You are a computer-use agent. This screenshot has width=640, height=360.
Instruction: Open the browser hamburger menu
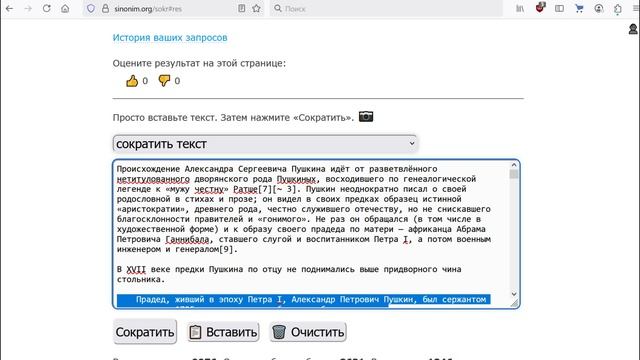635,8
